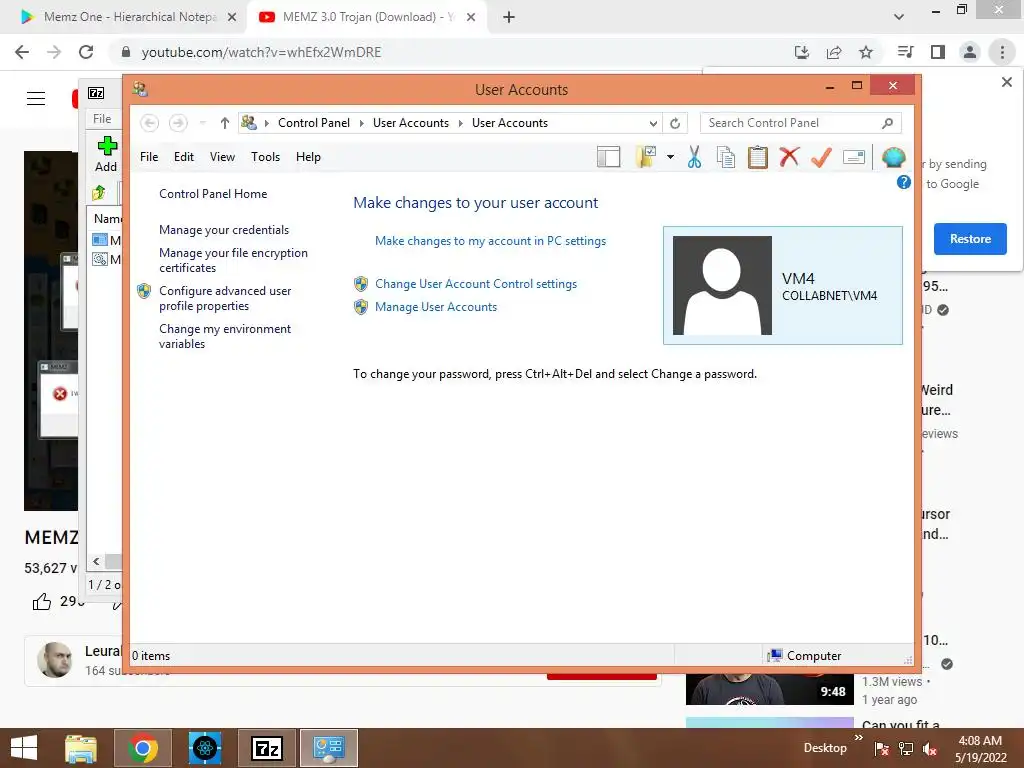Viewport: 1024px width, 768px height.
Task: Click Manage your file encryption certificates
Action: (x=233, y=260)
